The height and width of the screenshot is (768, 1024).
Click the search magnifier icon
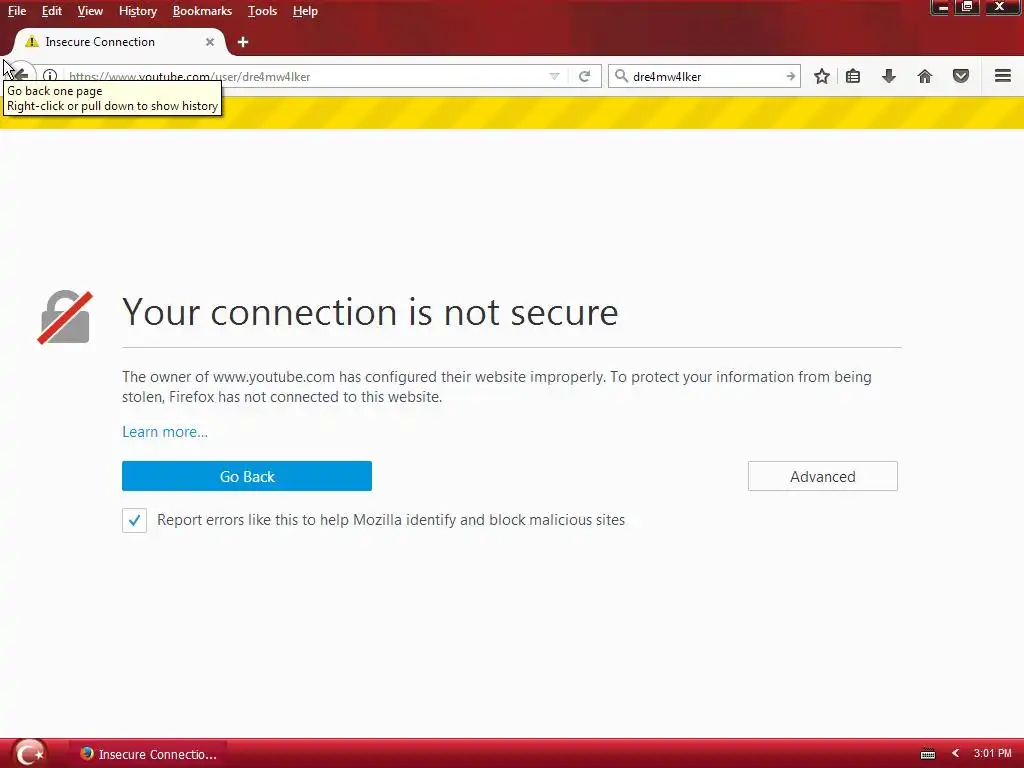point(622,76)
